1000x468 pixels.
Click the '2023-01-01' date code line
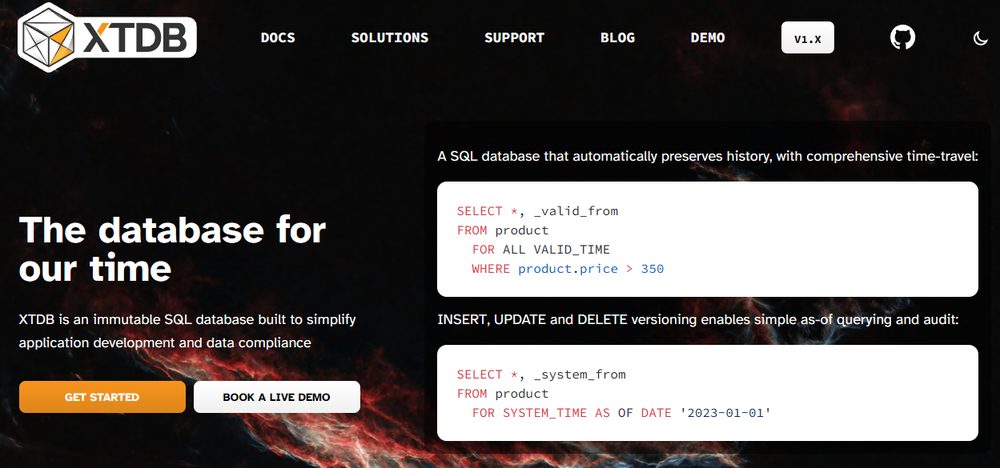click(622, 413)
